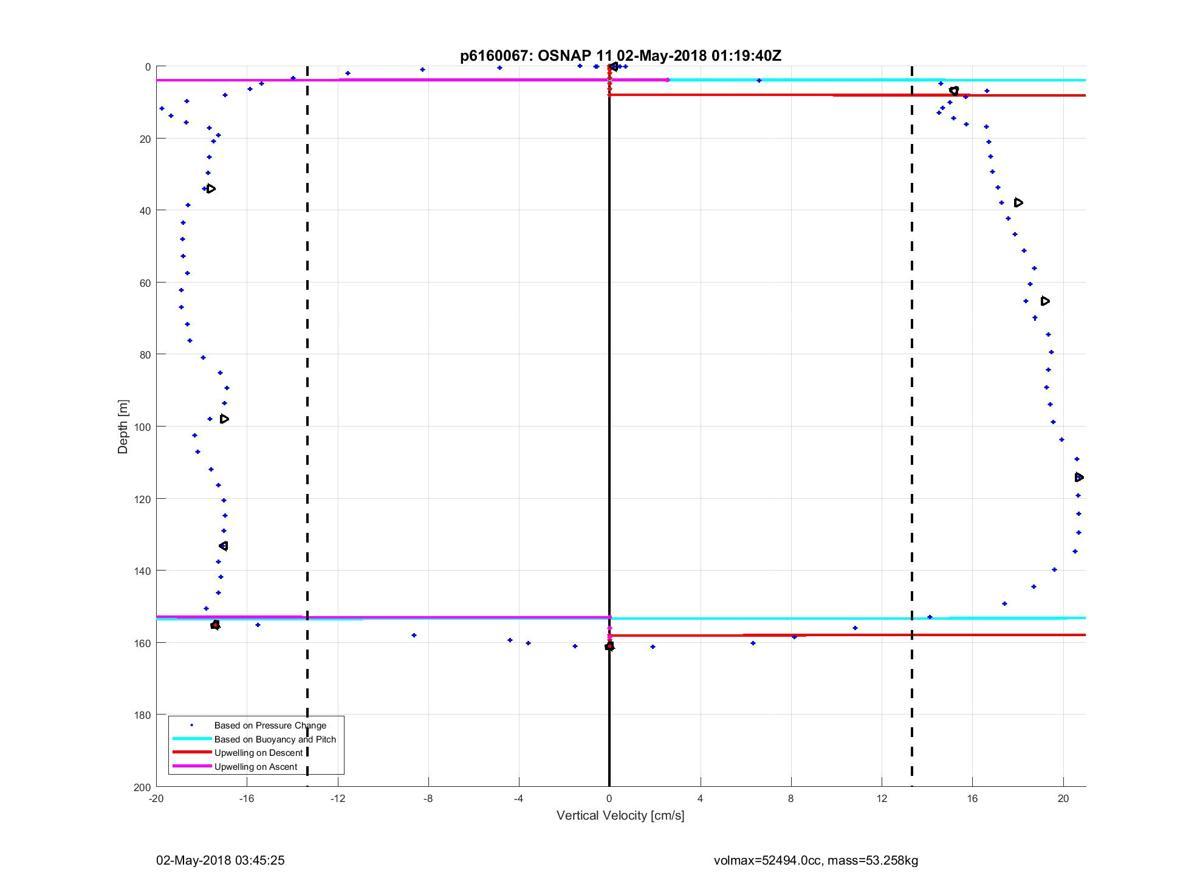This screenshot has height=885, width=1200.
Task: Click the x-axis tick label '-8'
Action: point(428,798)
